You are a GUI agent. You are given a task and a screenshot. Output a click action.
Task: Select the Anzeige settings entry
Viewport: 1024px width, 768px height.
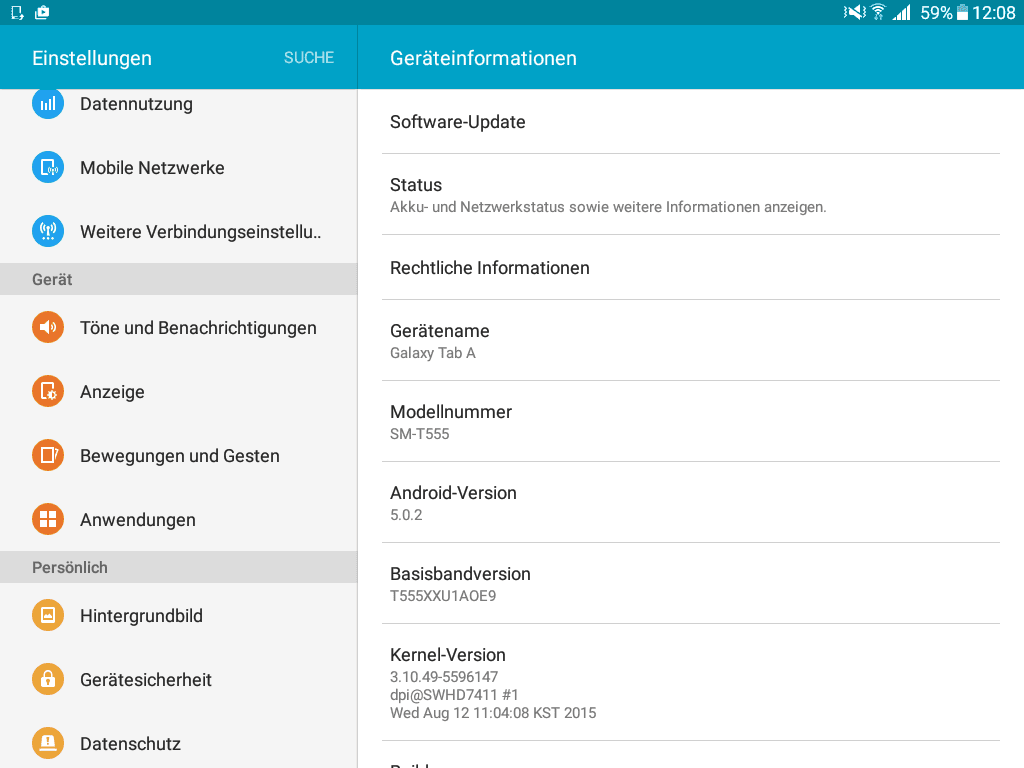click(178, 392)
